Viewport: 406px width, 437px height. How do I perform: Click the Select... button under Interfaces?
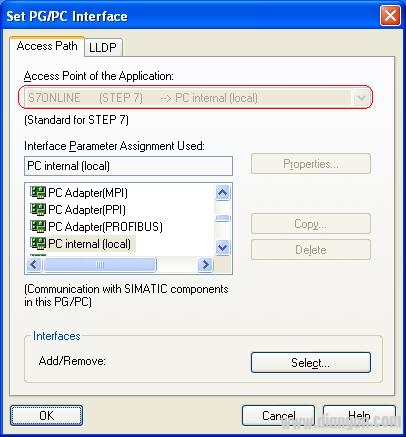coord(311,363)
